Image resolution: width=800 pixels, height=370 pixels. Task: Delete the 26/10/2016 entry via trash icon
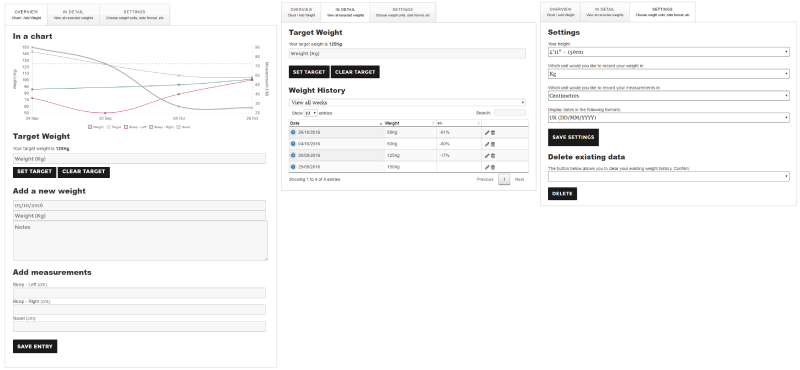[x=493, y=133]
